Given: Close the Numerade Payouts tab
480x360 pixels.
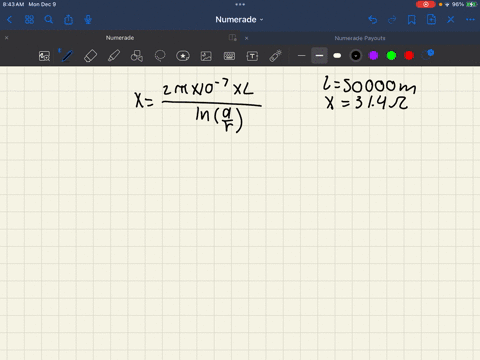Looking at the screenshot, I should [246, 38].
